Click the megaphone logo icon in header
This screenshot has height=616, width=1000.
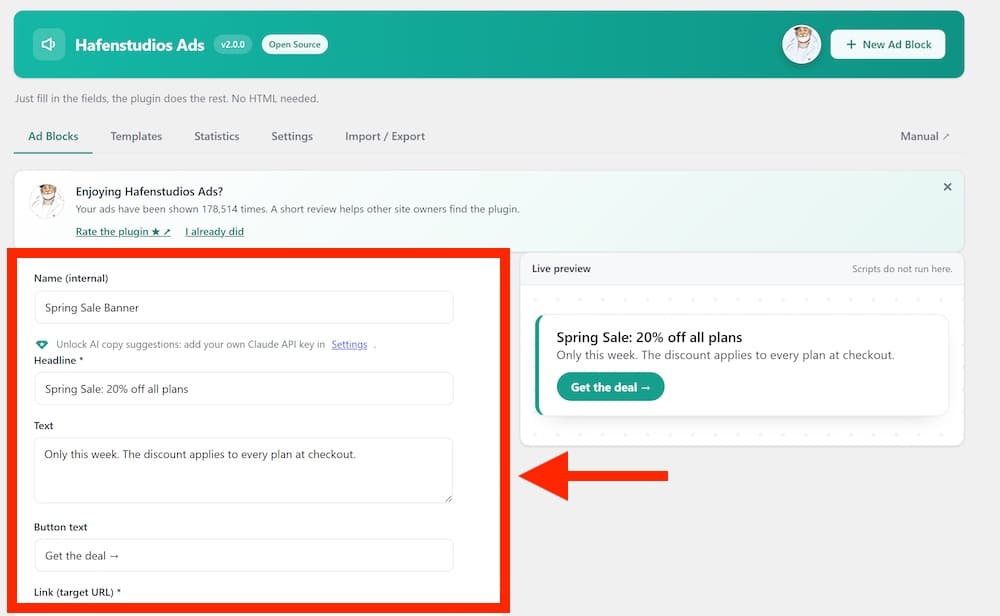click(x=49, y=45)
